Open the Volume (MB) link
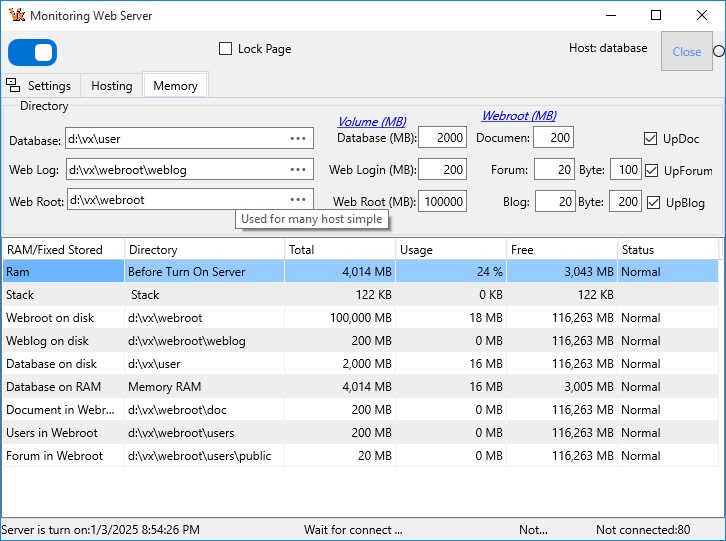 tap(372, 122)
